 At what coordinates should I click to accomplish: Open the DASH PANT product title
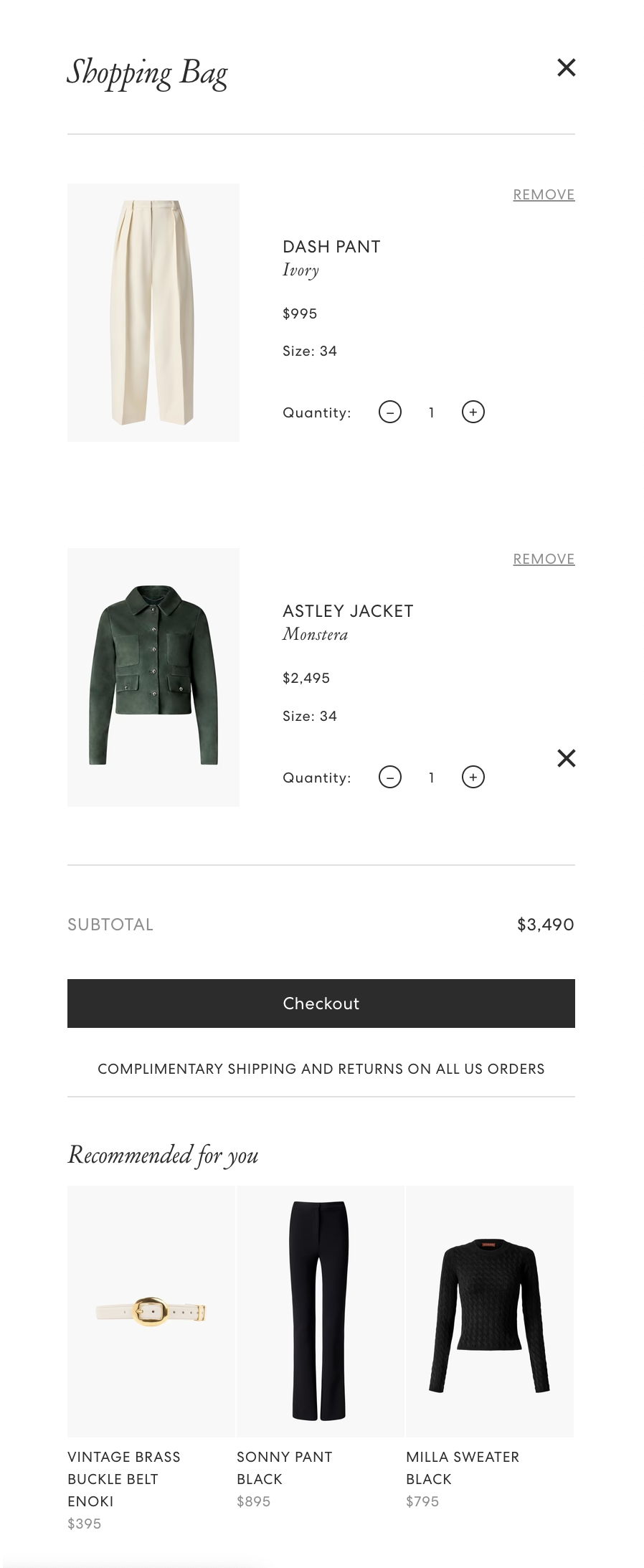pos(331,247)
